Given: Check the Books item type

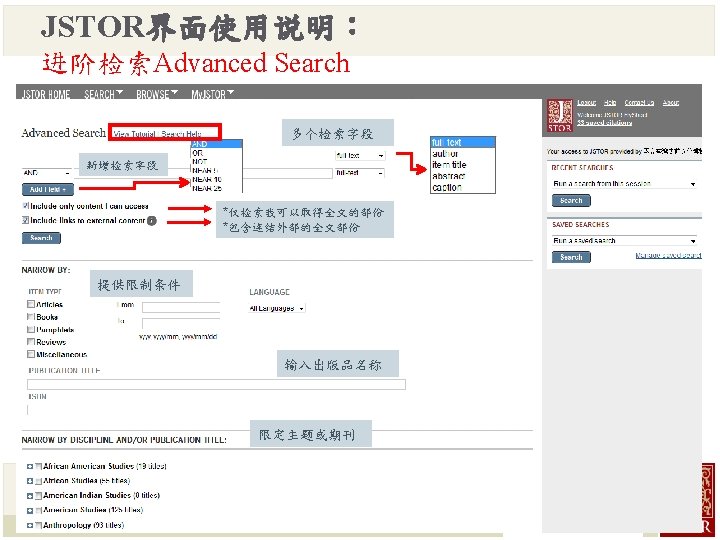Looking at the screenshot, I should coord(31,317).
